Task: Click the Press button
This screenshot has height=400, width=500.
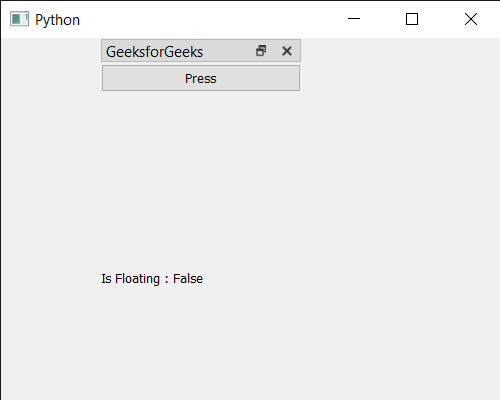Action: pos(201,78)
